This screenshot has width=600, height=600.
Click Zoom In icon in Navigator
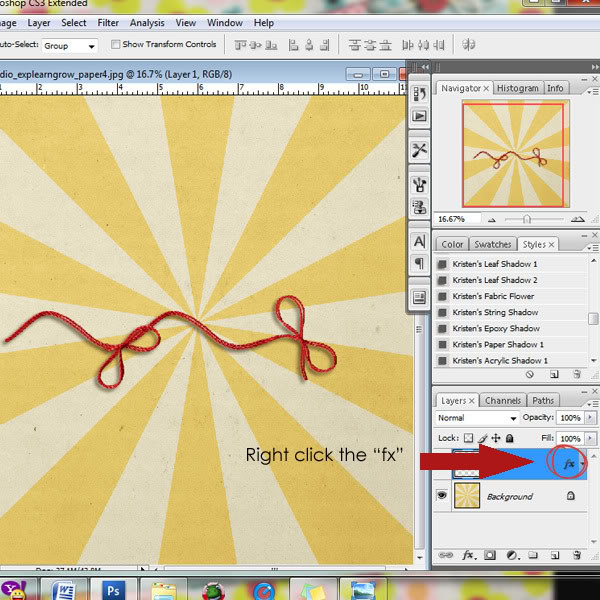(577, 219)
